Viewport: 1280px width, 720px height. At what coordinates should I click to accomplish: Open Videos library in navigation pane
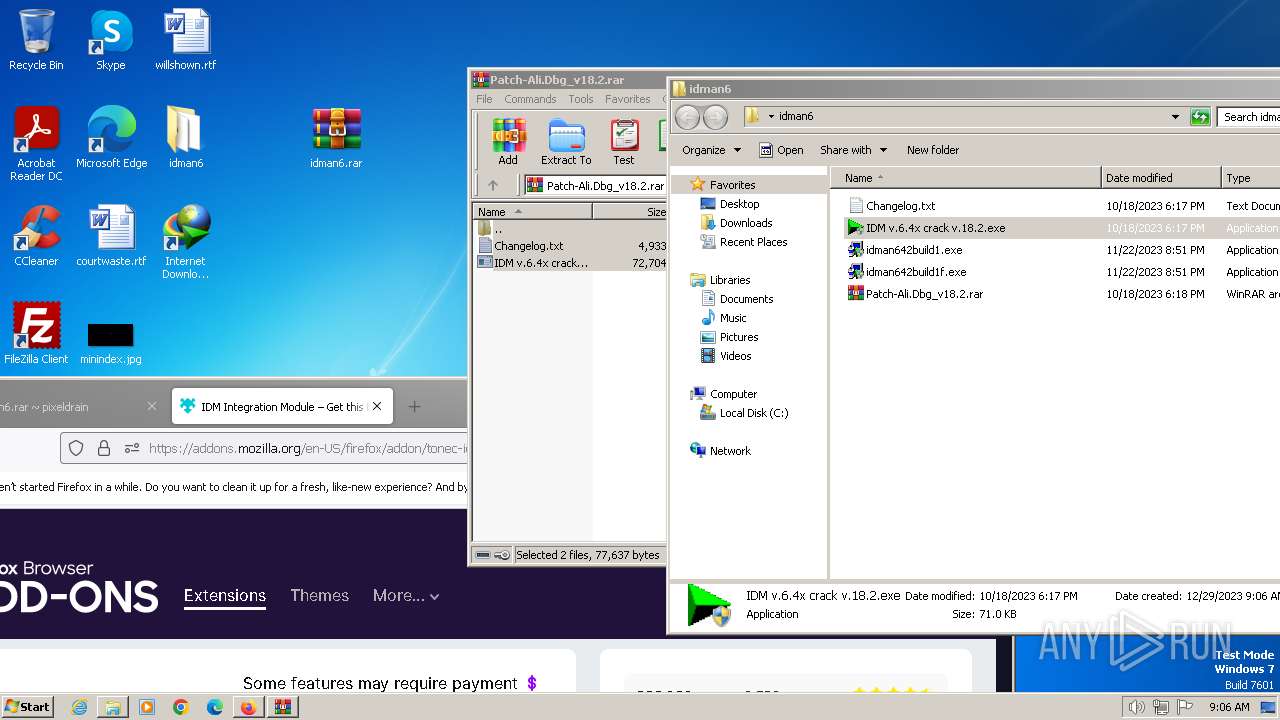tap(735, 356)
